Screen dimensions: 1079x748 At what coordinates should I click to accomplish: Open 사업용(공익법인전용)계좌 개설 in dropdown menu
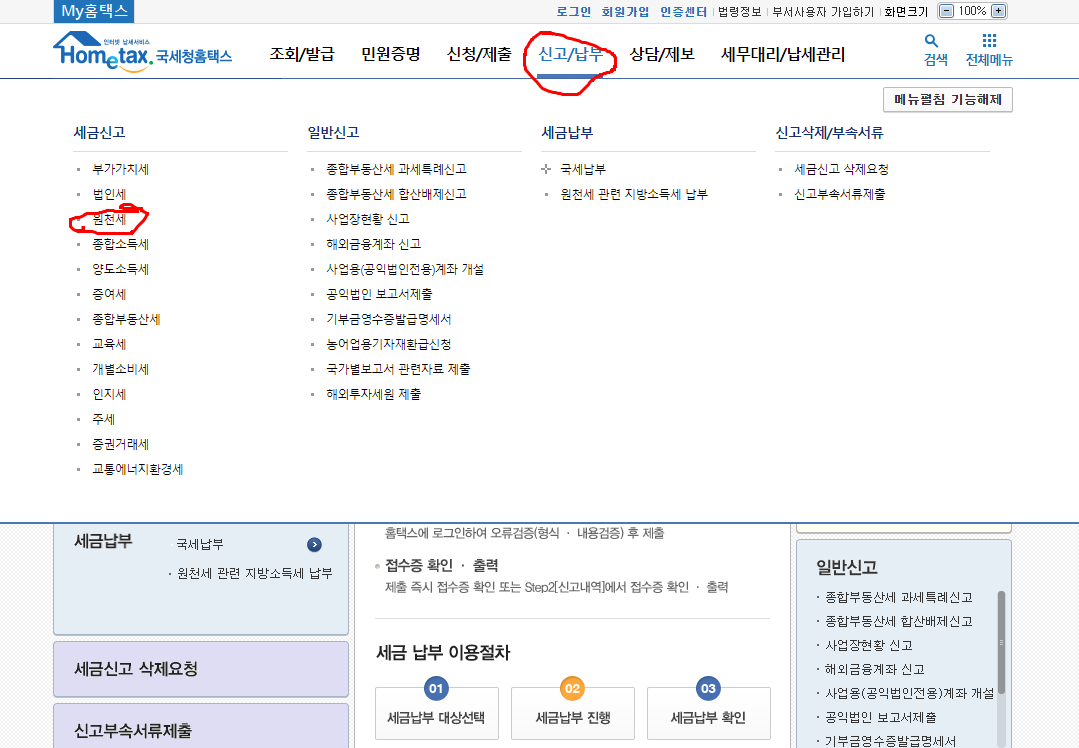click(405, 269)
